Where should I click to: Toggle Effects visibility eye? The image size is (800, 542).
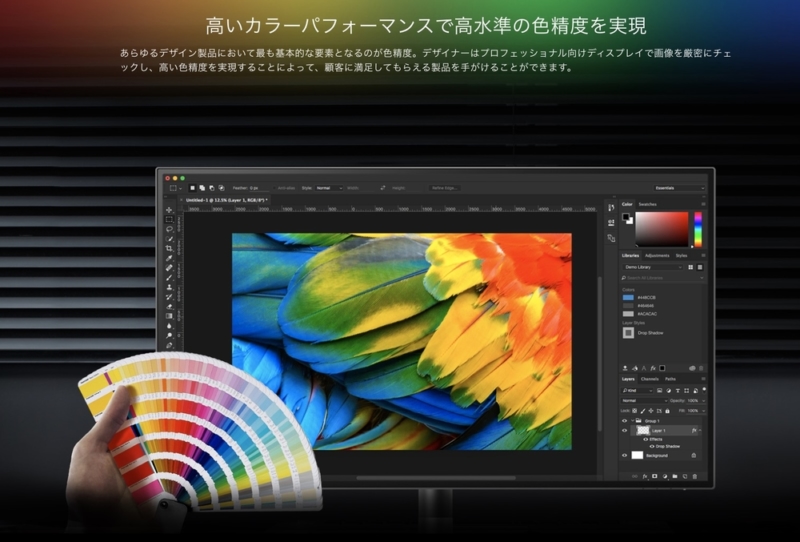click(x=645, y=439)
